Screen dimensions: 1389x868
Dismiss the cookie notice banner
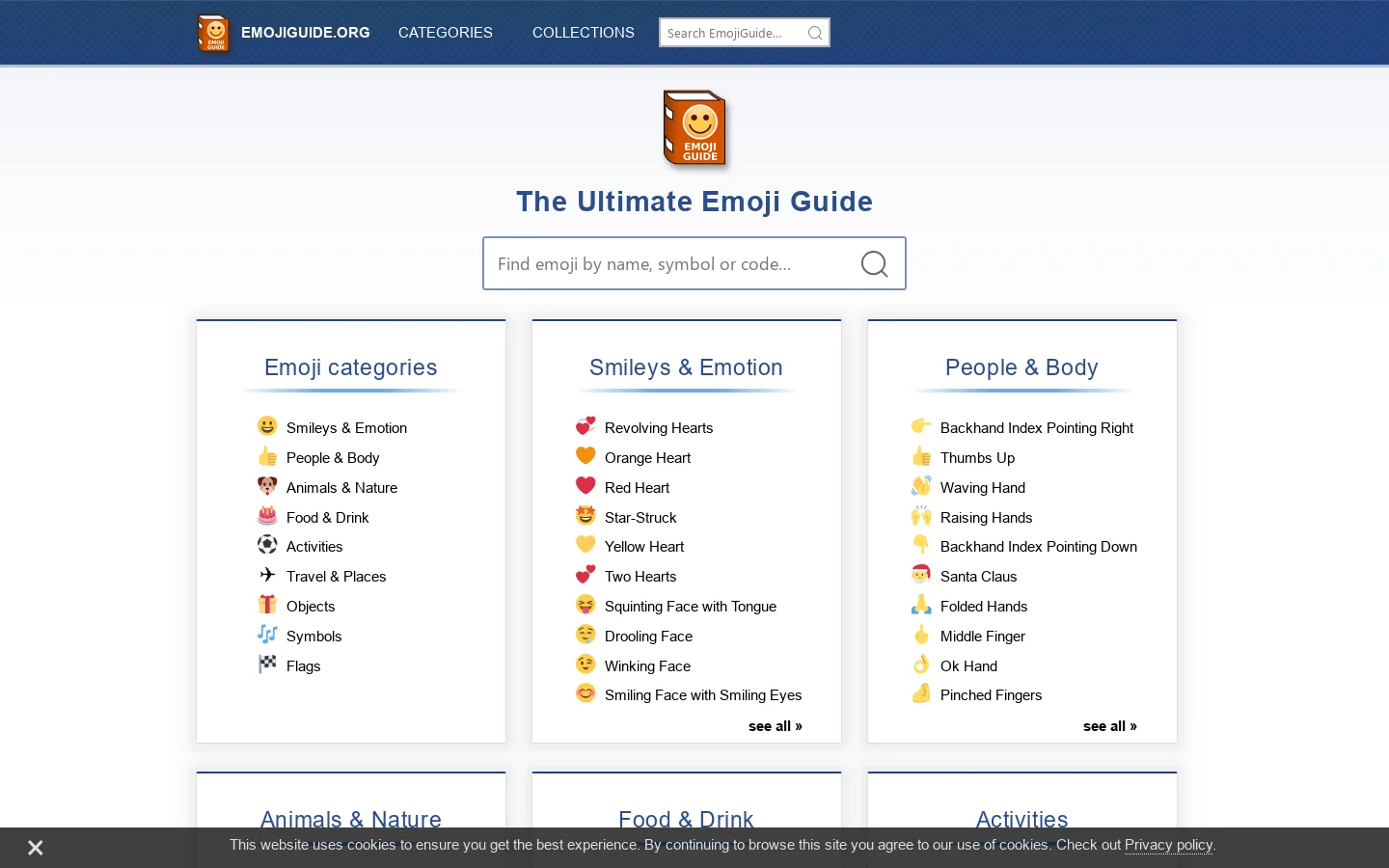click(x=36, y=848)
